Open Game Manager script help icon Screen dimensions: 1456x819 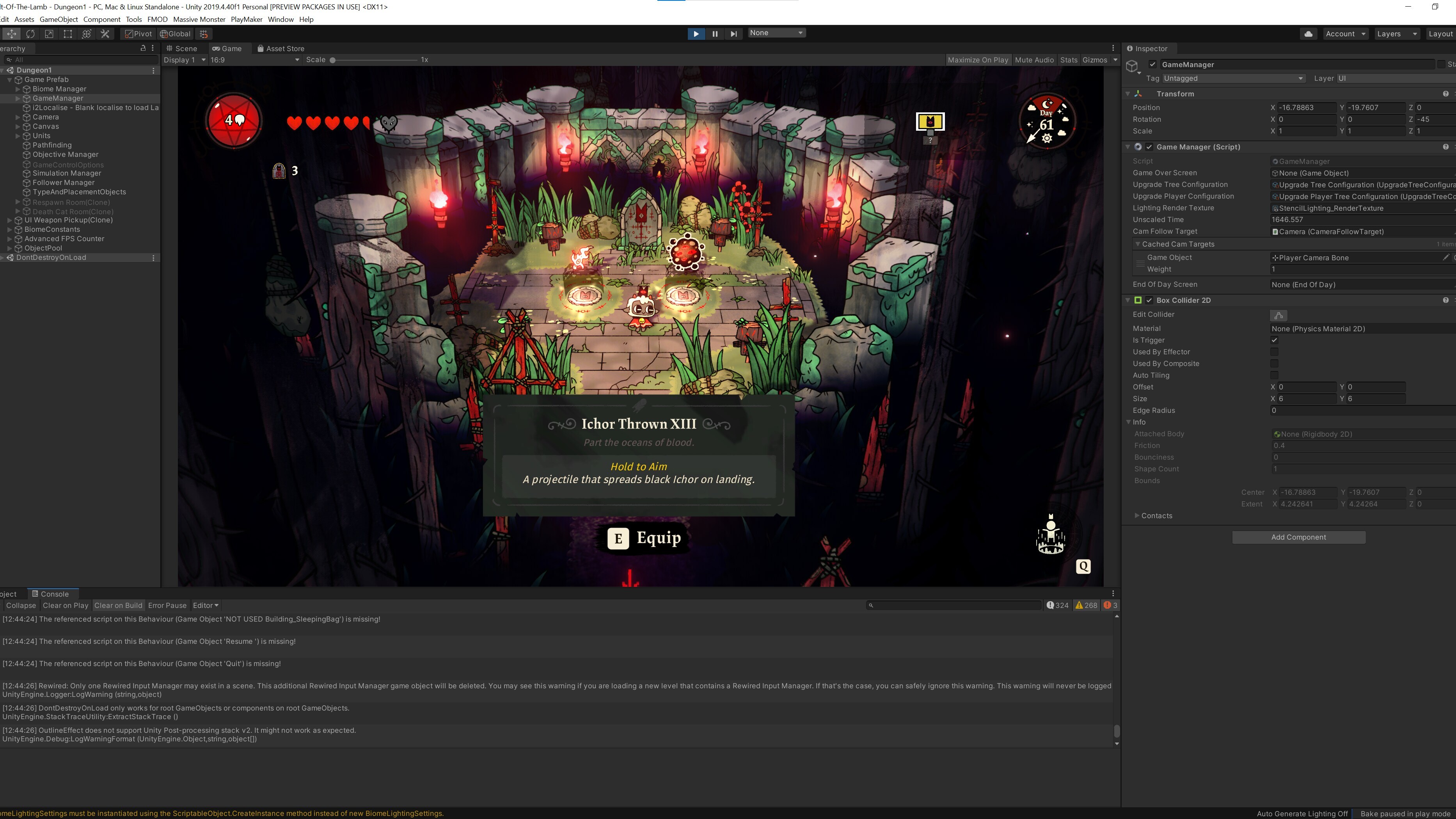(1445, 147)
